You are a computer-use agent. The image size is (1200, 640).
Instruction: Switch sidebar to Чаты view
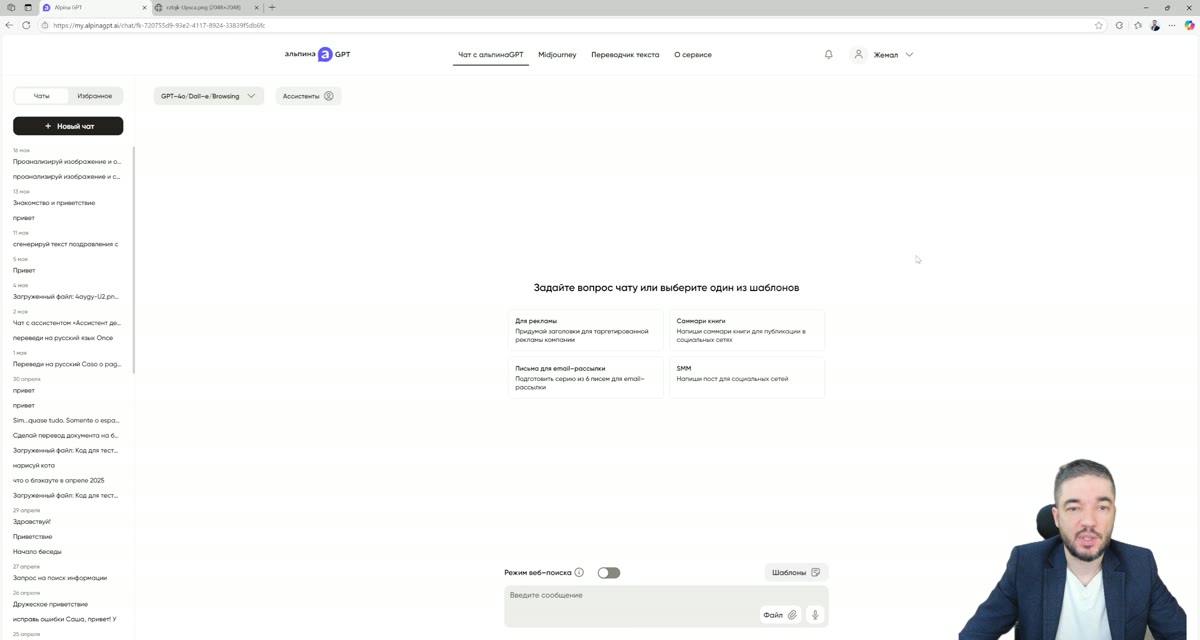tap(41, 96)
